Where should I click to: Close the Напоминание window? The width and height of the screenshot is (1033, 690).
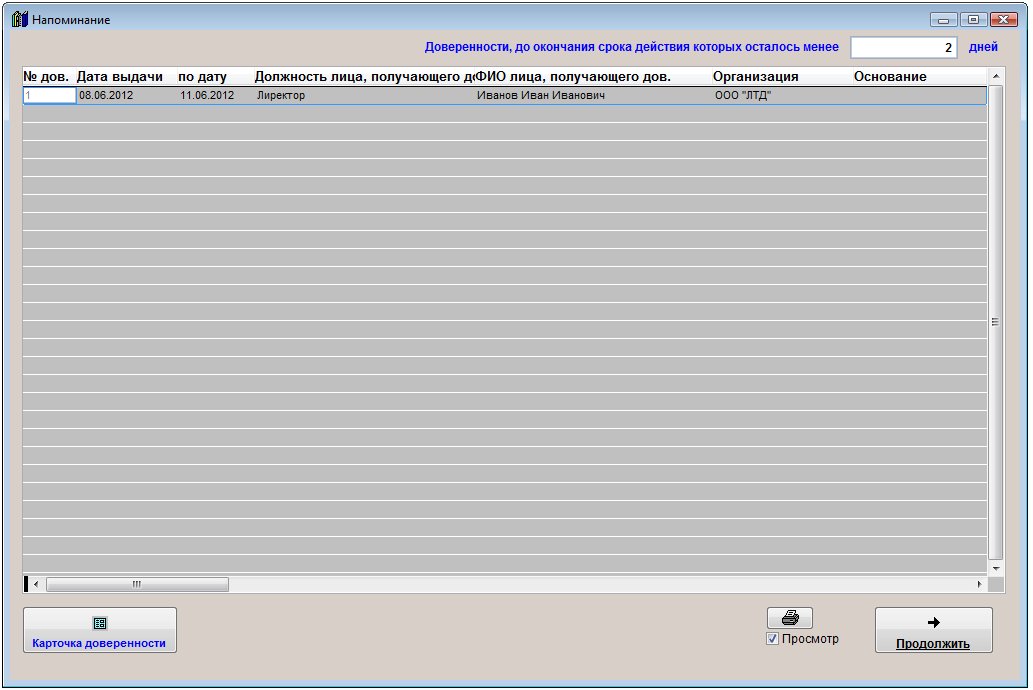[1003, 20]
